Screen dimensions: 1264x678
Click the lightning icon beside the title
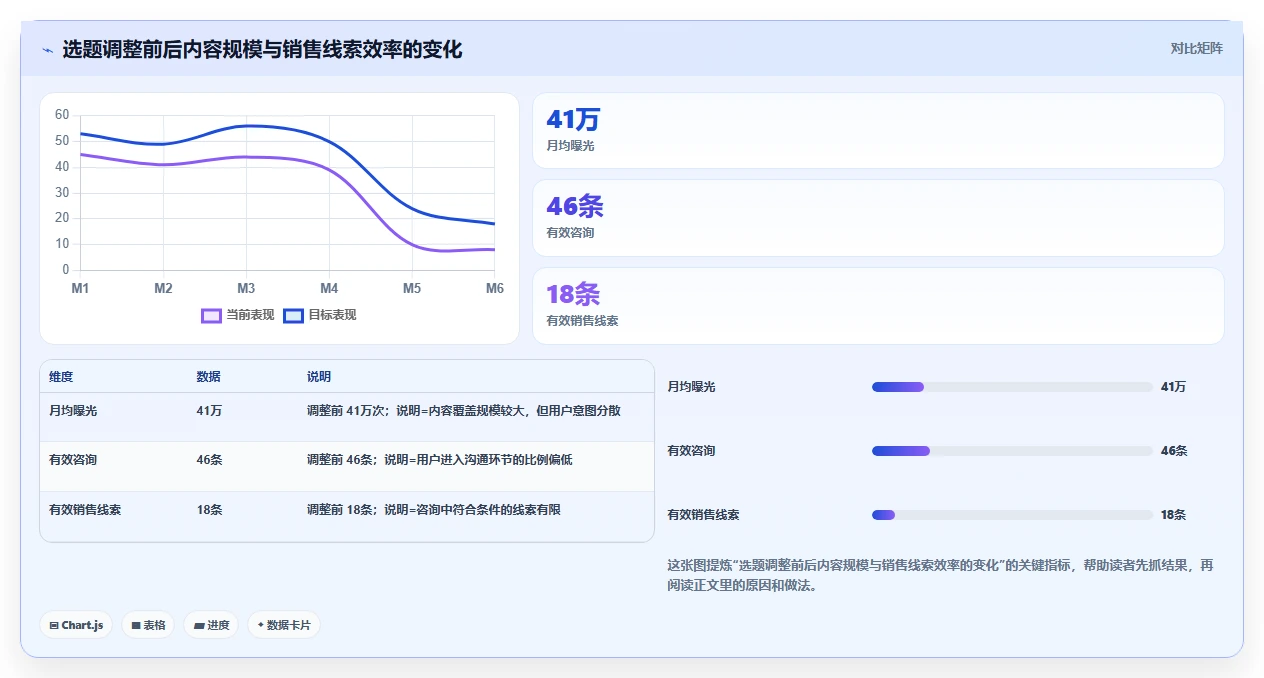pos(47,50)
